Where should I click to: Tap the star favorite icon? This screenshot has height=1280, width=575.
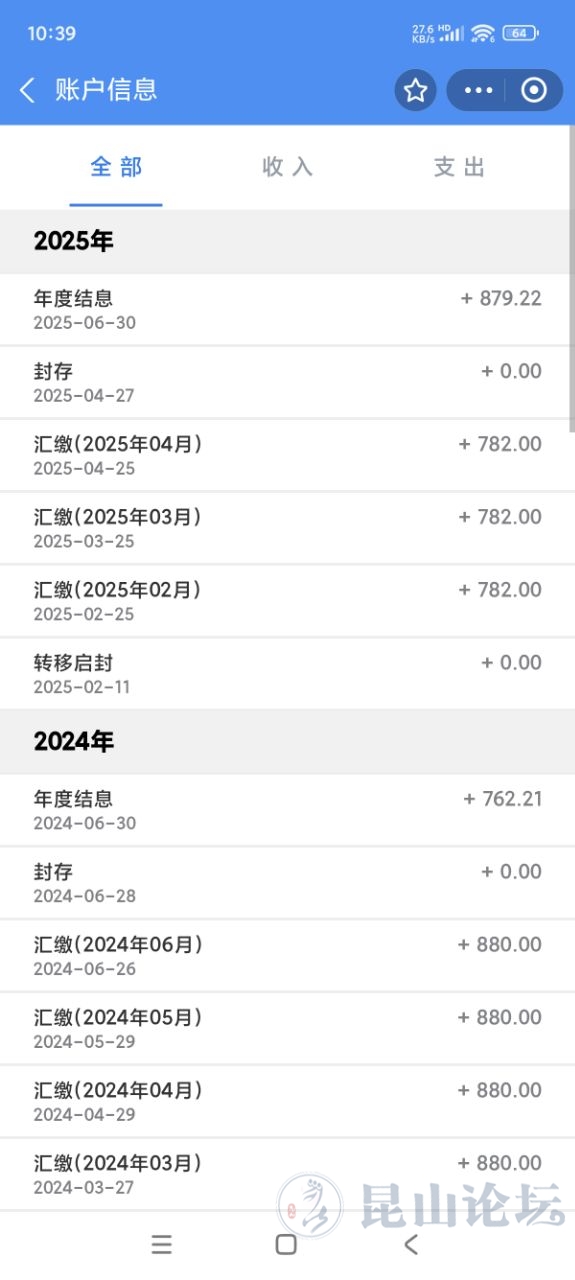[x=416, y=91]
